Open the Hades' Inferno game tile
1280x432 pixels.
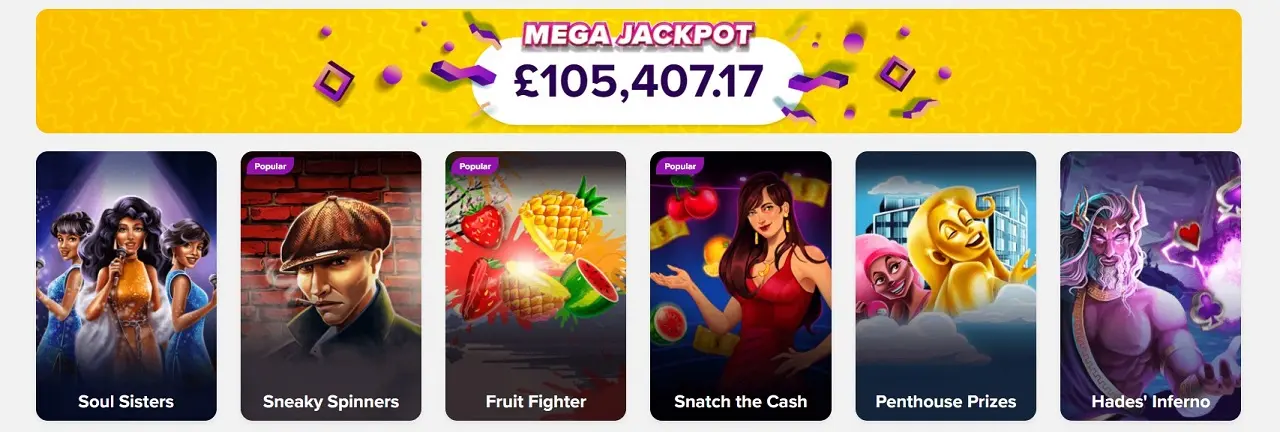pyautogui.click(x=1151, y=285)
